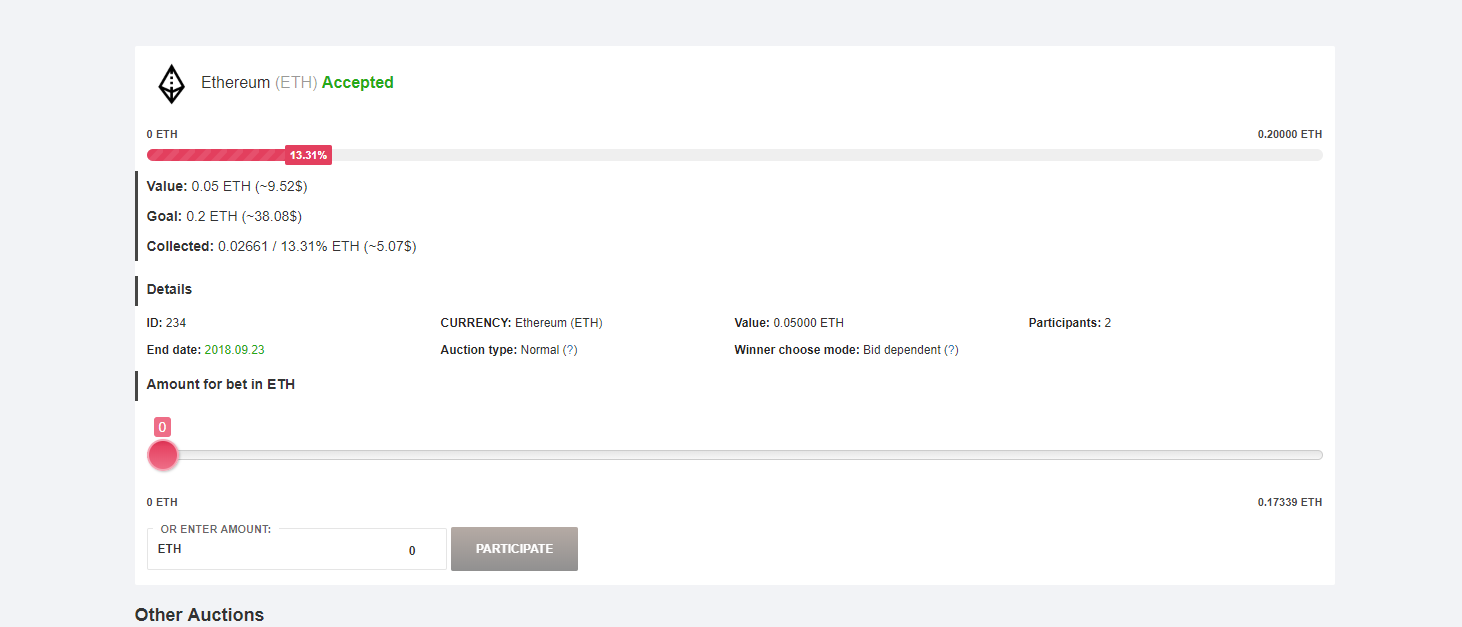
Task: Click the CURRENCY: Ethereum (ETH) detail
Action: [x=521, y=323]
